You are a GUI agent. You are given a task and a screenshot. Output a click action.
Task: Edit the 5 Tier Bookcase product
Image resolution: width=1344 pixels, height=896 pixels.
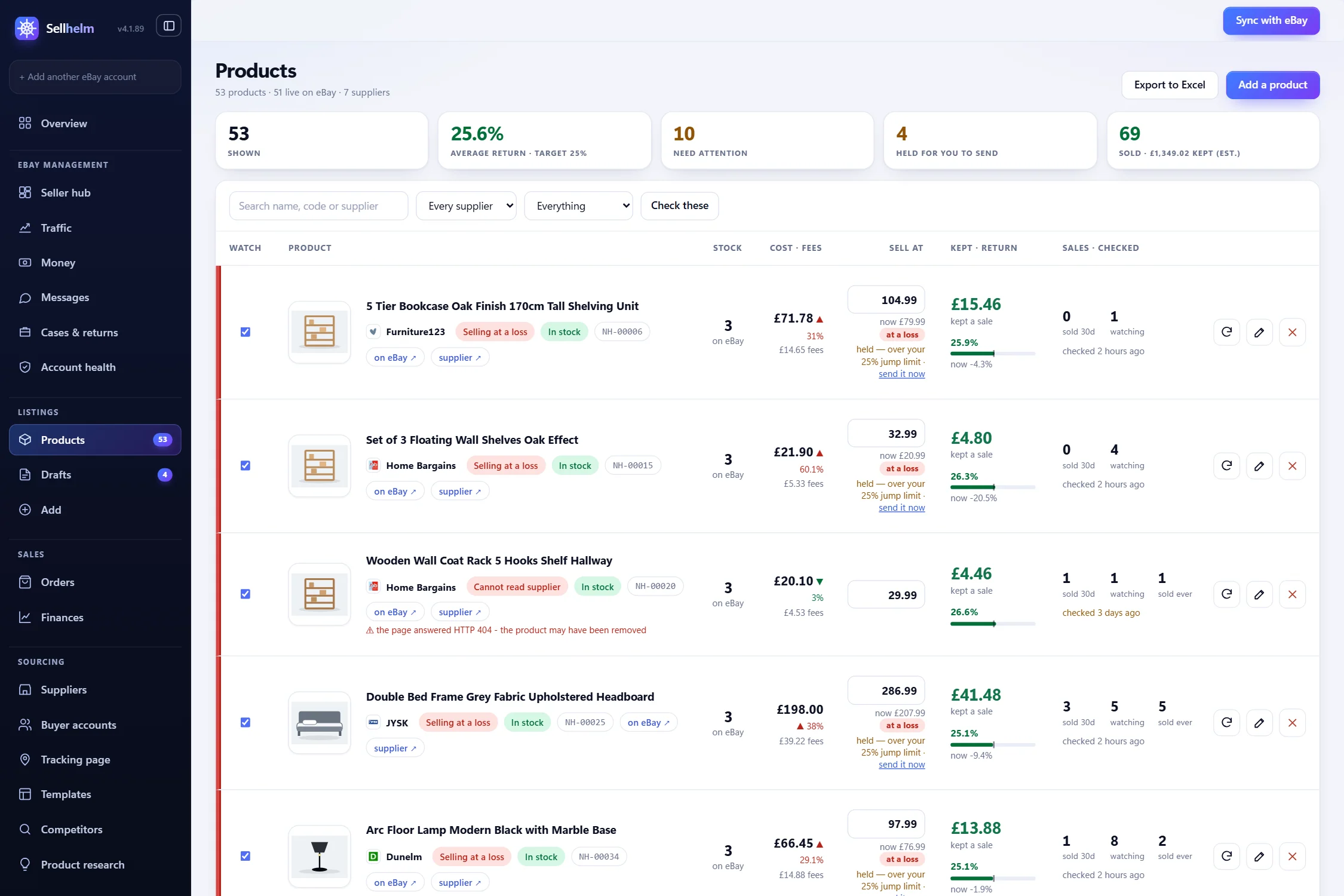click(x=1259, y=332)
